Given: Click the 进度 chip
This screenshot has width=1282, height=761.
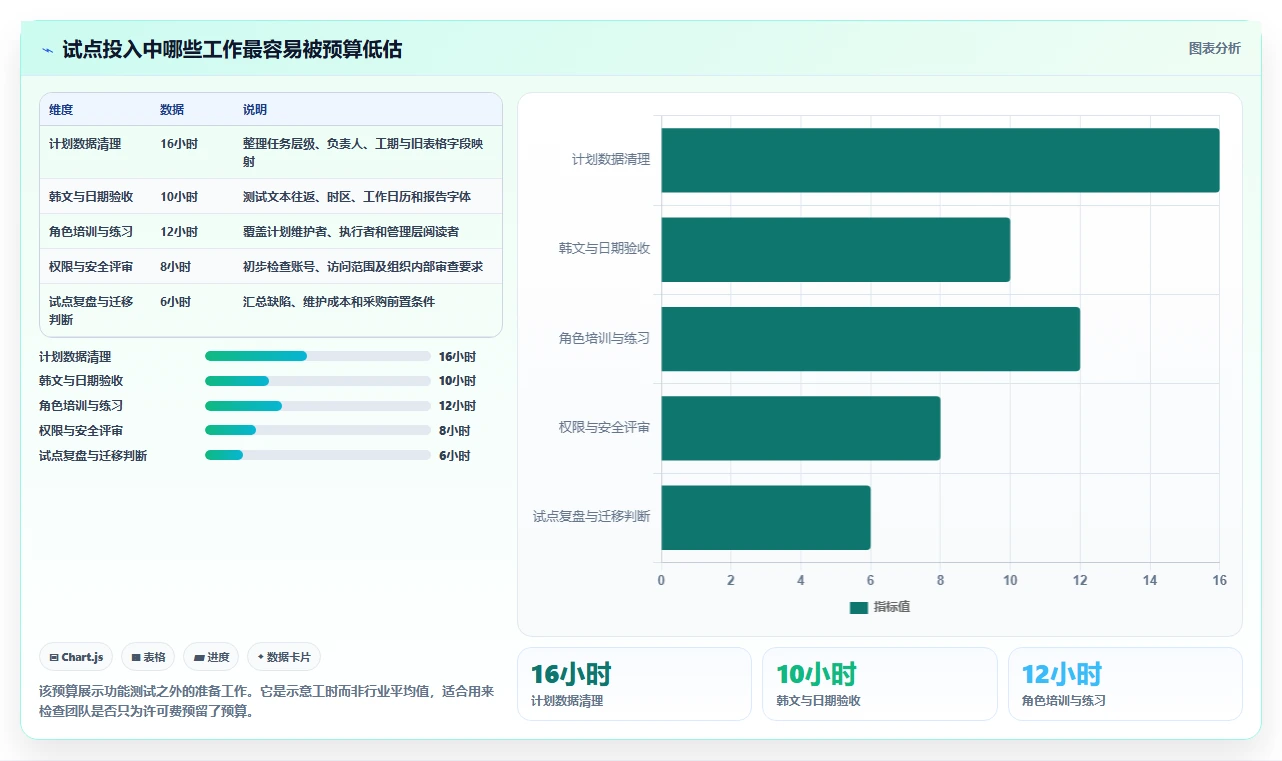Looking at the screenshot, I should point(211,657).
